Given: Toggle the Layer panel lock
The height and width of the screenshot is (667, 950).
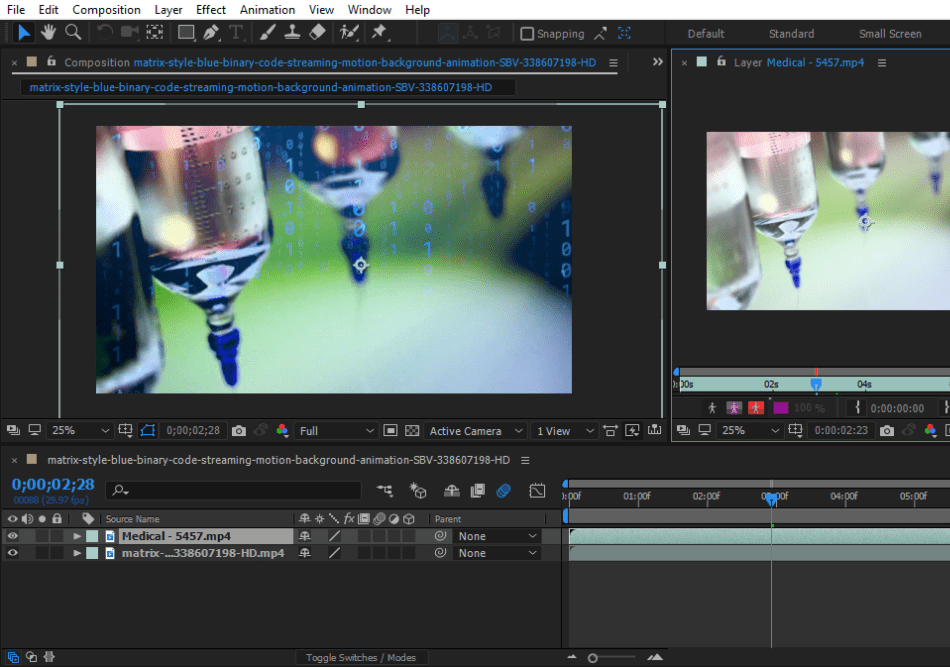Looking at the screenshot, I should pos(721,62).
